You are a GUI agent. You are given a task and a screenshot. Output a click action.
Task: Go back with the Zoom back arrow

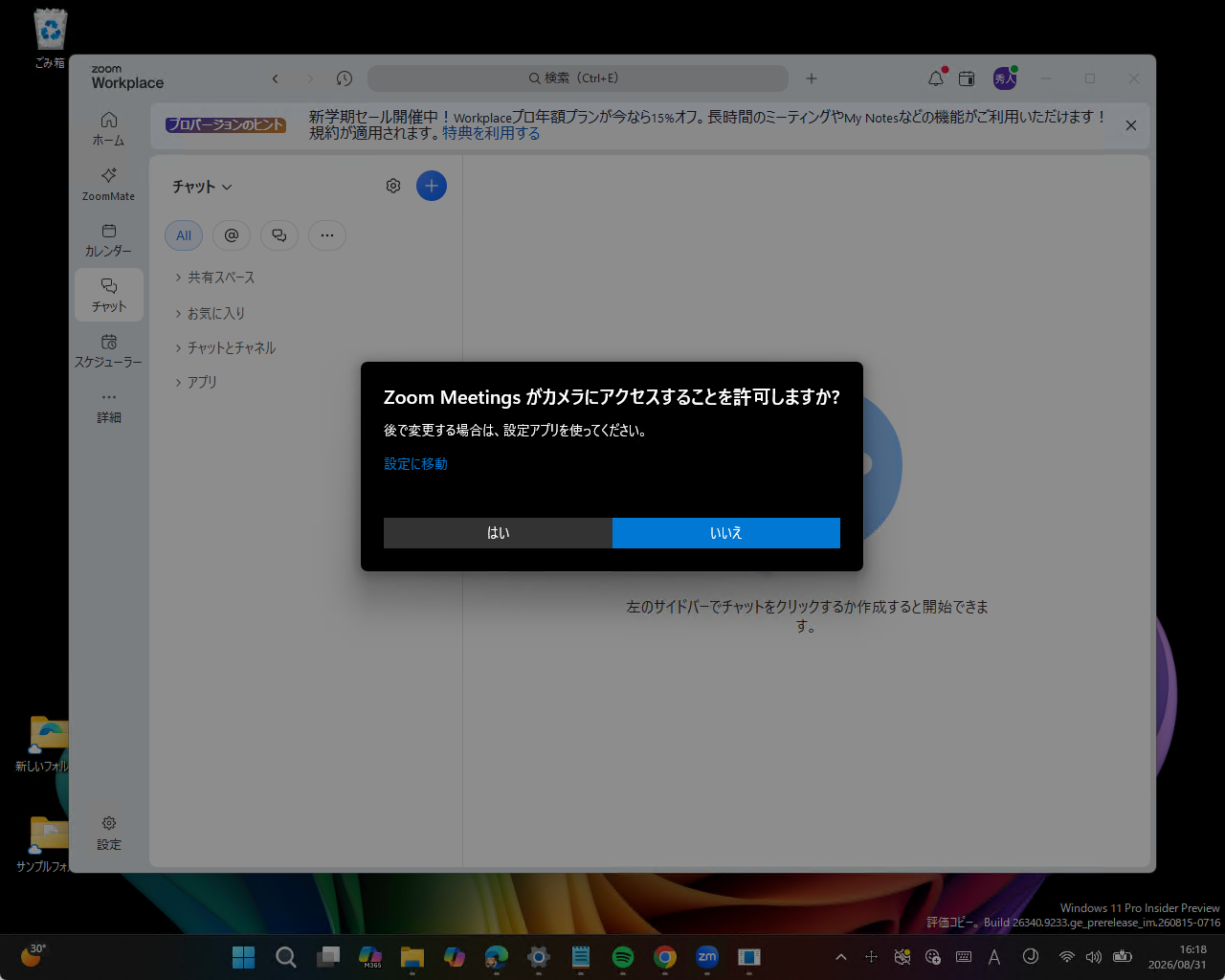click(275, 78)
